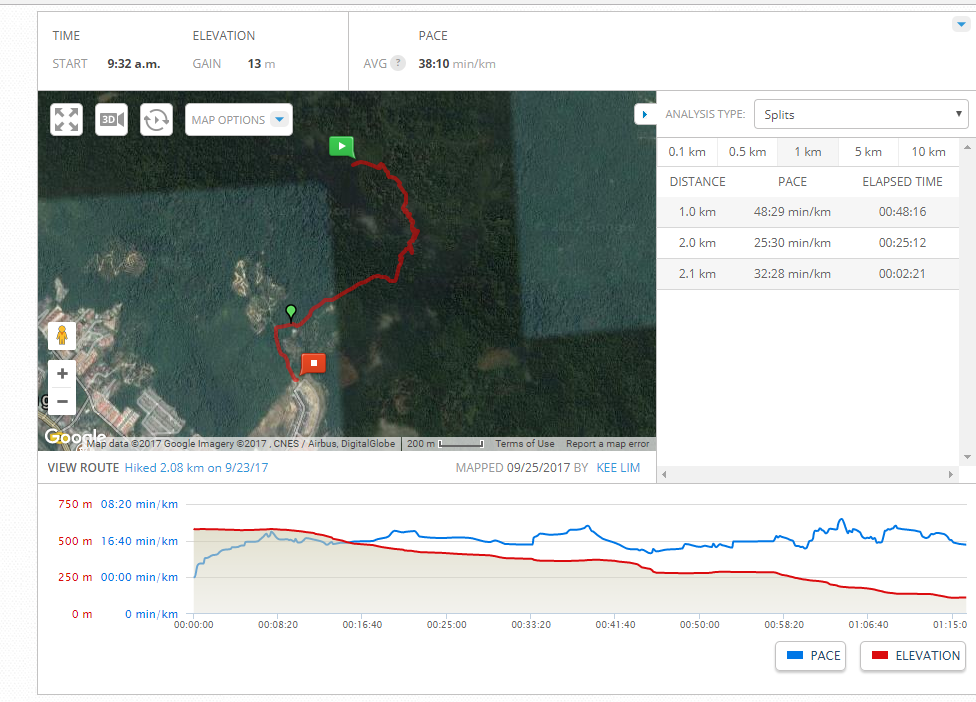
Task: Open the Analysis Type dropdown showing Splits
Action: (860, 114)
